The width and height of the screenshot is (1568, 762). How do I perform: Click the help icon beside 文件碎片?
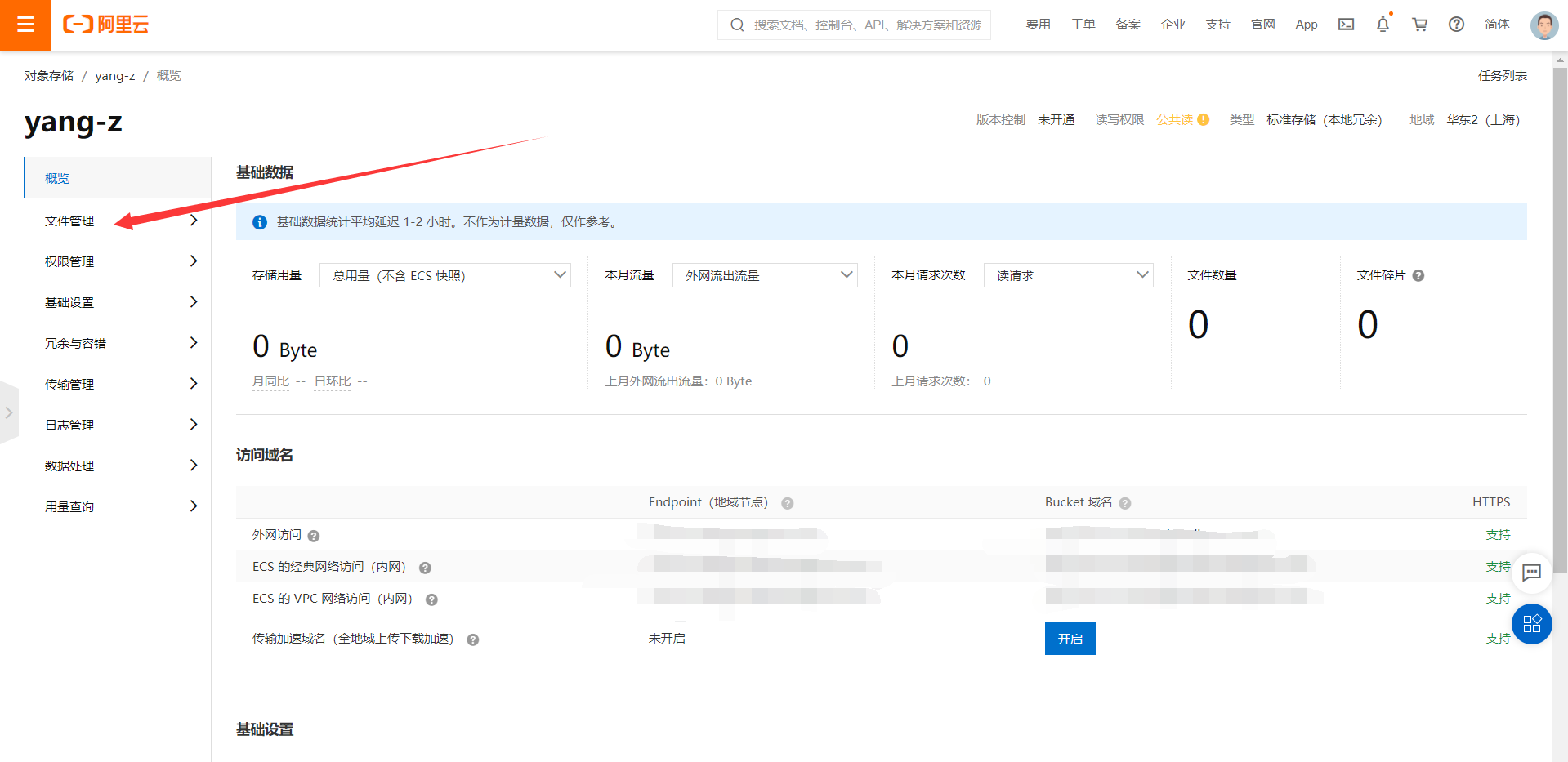1418,275
